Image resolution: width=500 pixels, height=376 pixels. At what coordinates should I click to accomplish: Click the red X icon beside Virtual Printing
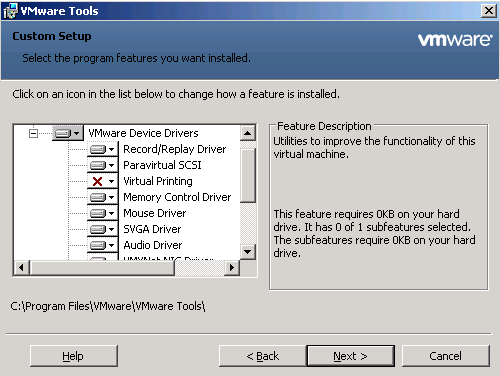coord(97,181)
